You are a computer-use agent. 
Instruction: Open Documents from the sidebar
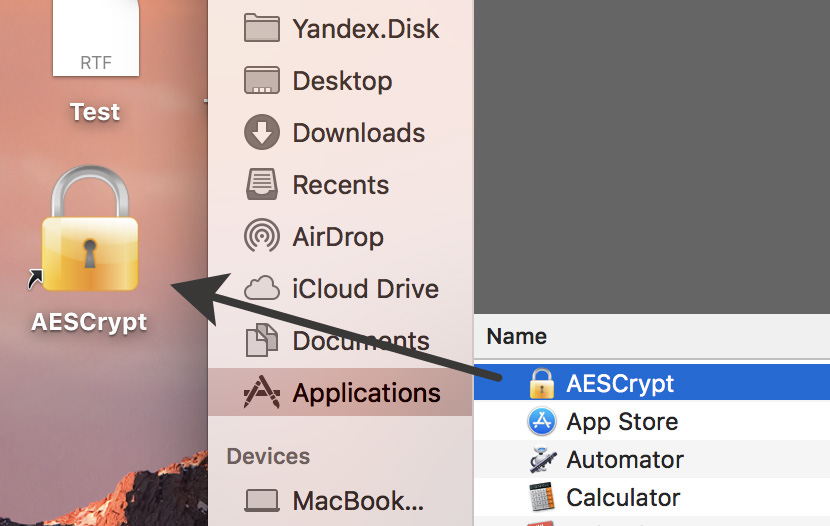pos(360,341)
